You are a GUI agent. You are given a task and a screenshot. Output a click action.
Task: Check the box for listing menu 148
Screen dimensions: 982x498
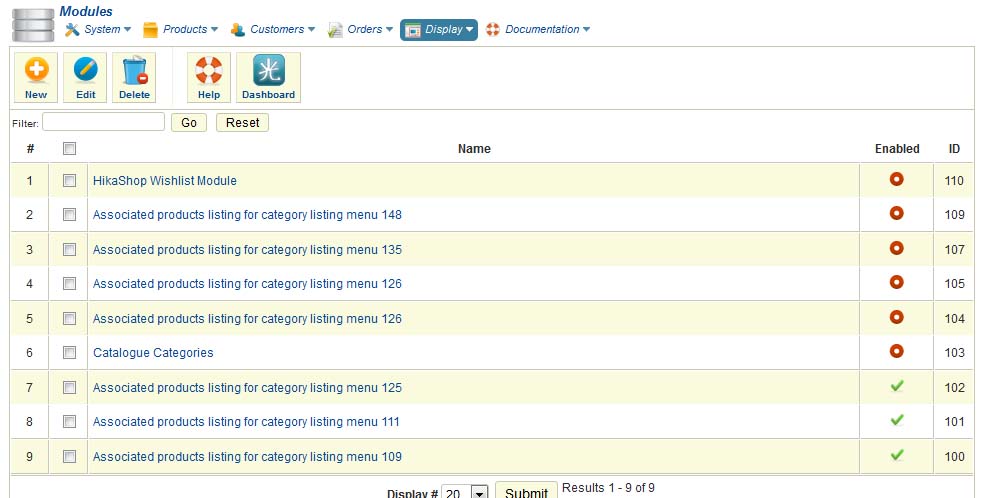(70, 214)
